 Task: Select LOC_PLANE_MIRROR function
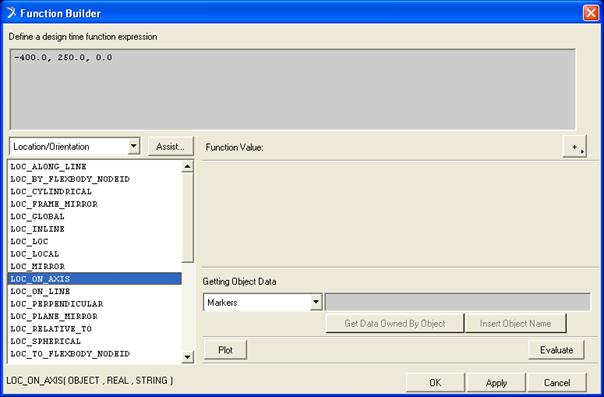[x=94, y=317]
